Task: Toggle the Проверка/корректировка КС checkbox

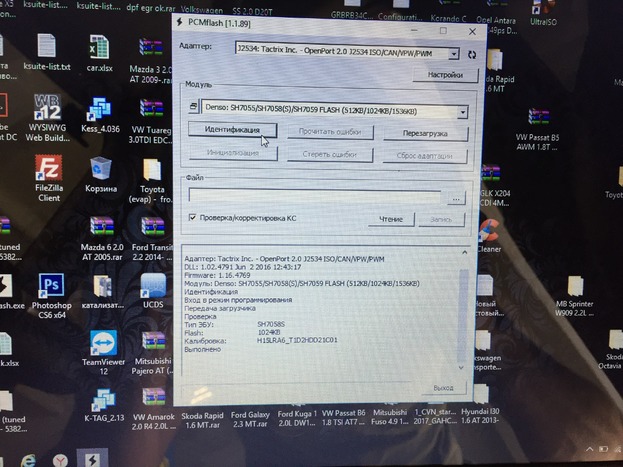Action: (193, 217)
